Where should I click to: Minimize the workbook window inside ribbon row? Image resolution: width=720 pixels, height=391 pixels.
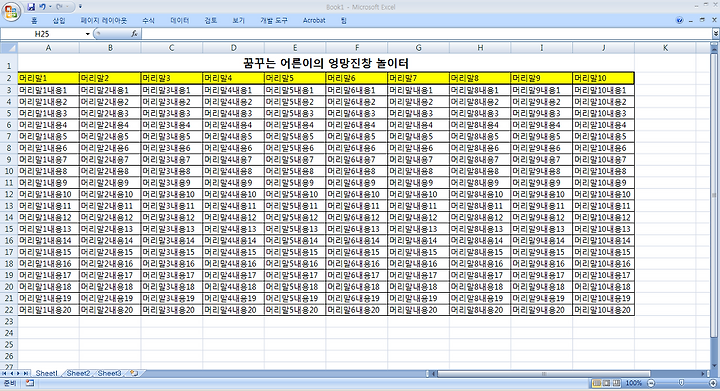[x=691, y=21]
